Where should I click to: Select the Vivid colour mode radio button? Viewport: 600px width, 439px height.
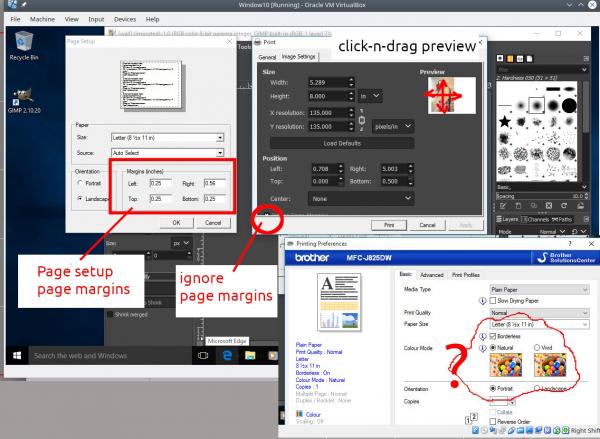point(537,348)
